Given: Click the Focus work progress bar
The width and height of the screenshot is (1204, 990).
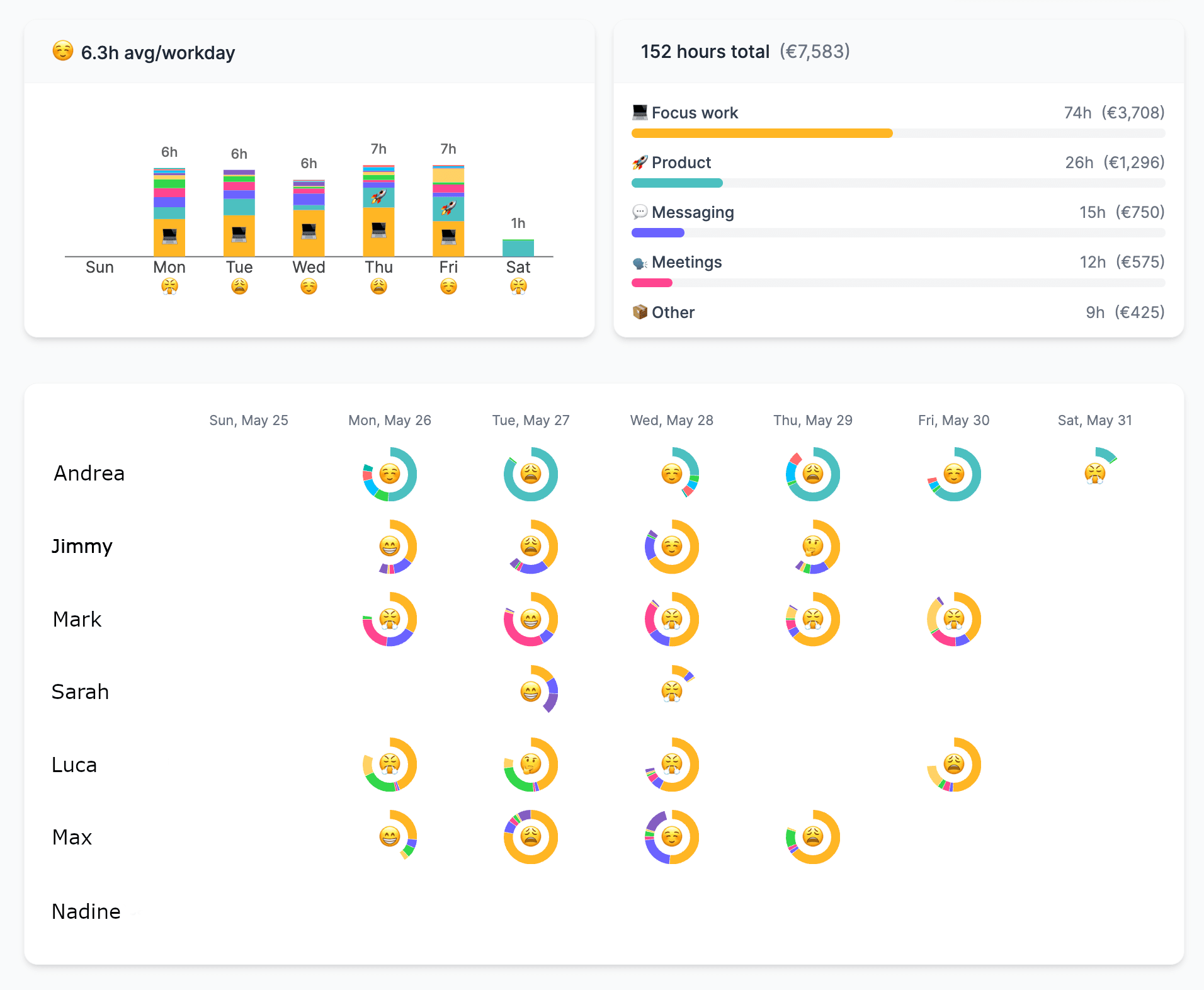Looking at the screenshot, I should click(762, 133).
